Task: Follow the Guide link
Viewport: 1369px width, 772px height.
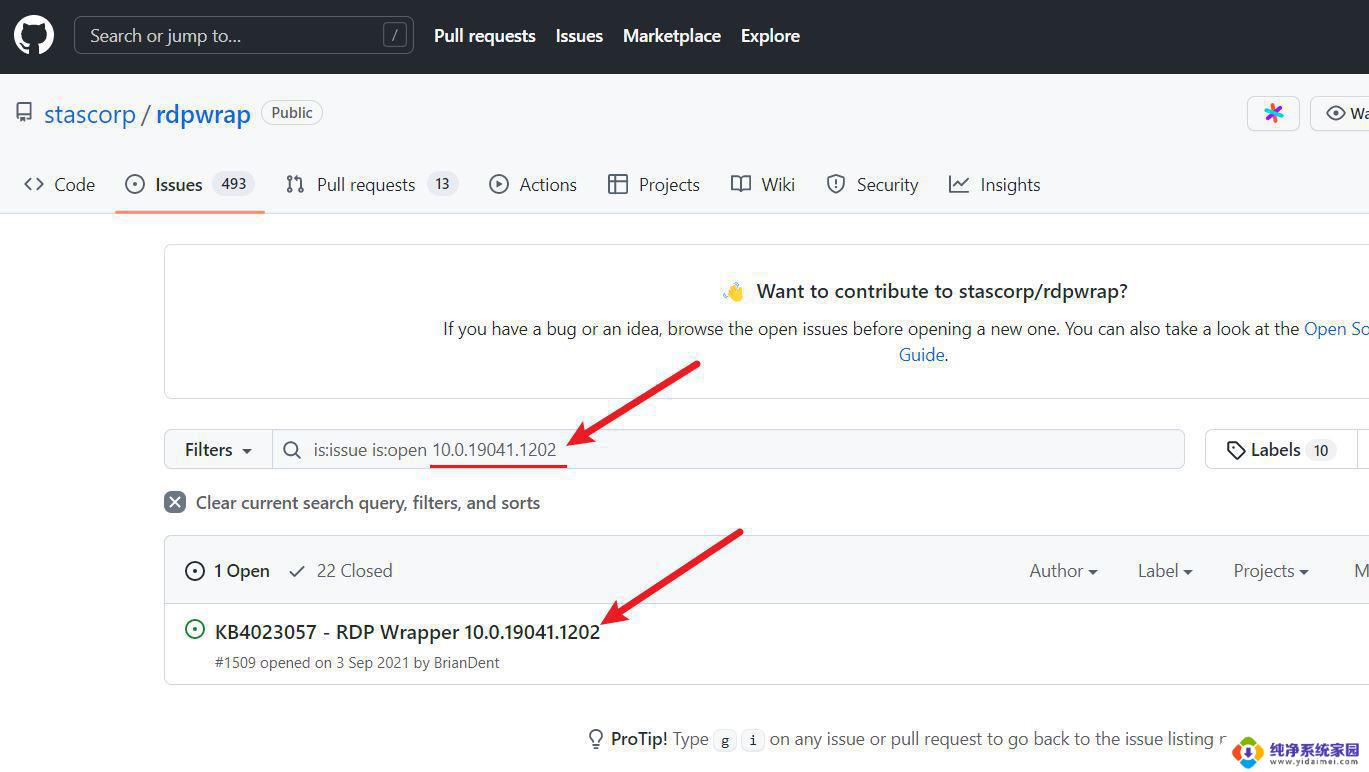Action: (x=921, y=355)
